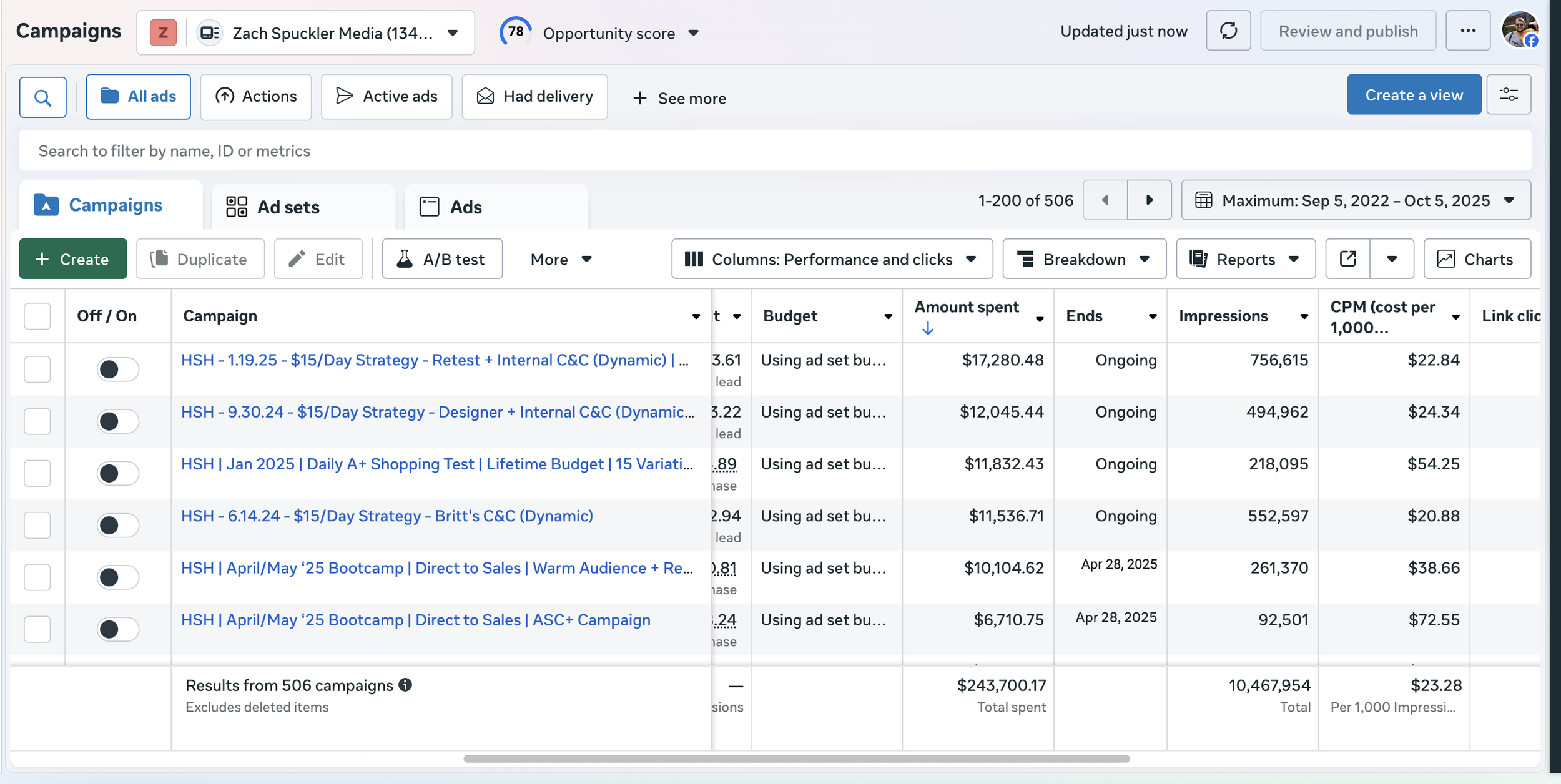The height and width of the screenshot is (784, 1561).
Task: Switch to the Ads tab
Action: (466, 207)
